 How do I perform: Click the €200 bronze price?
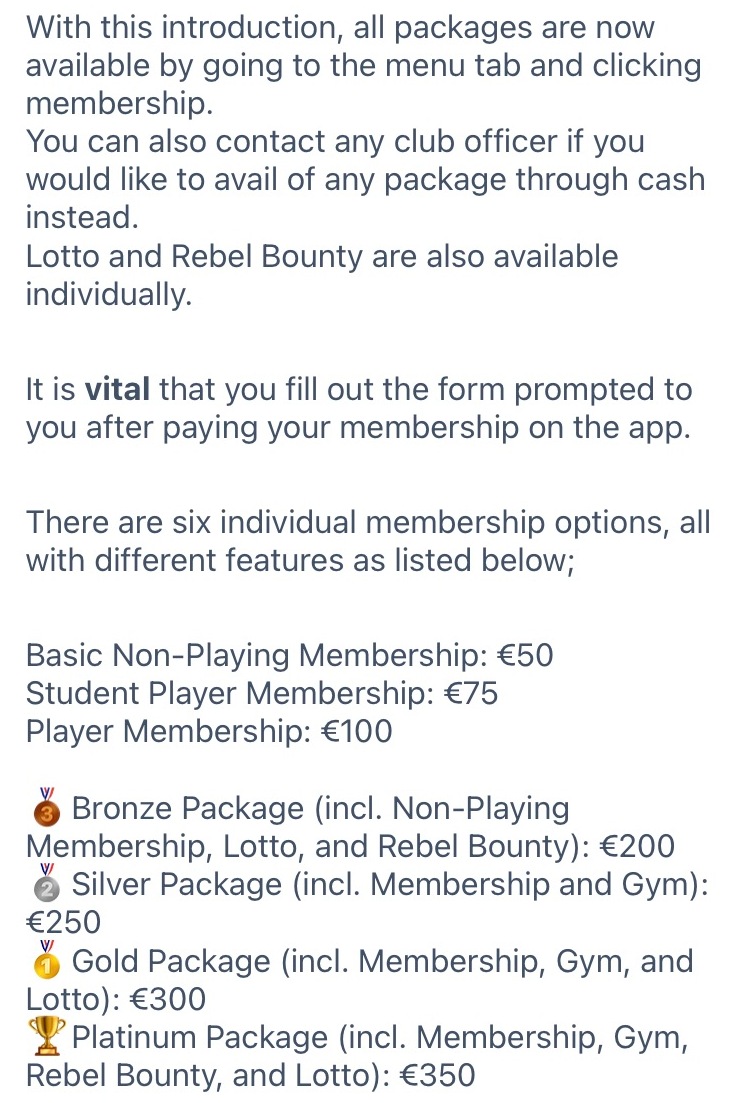[637, 846]
